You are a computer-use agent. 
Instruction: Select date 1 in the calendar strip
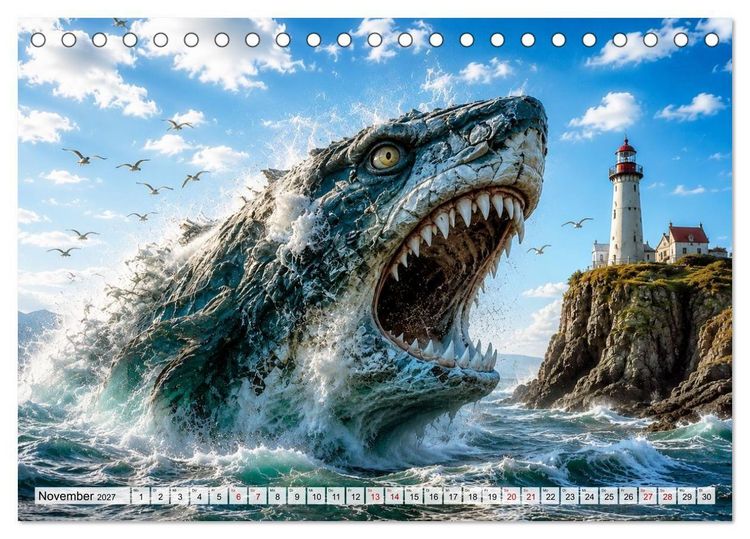pos(141,496)
